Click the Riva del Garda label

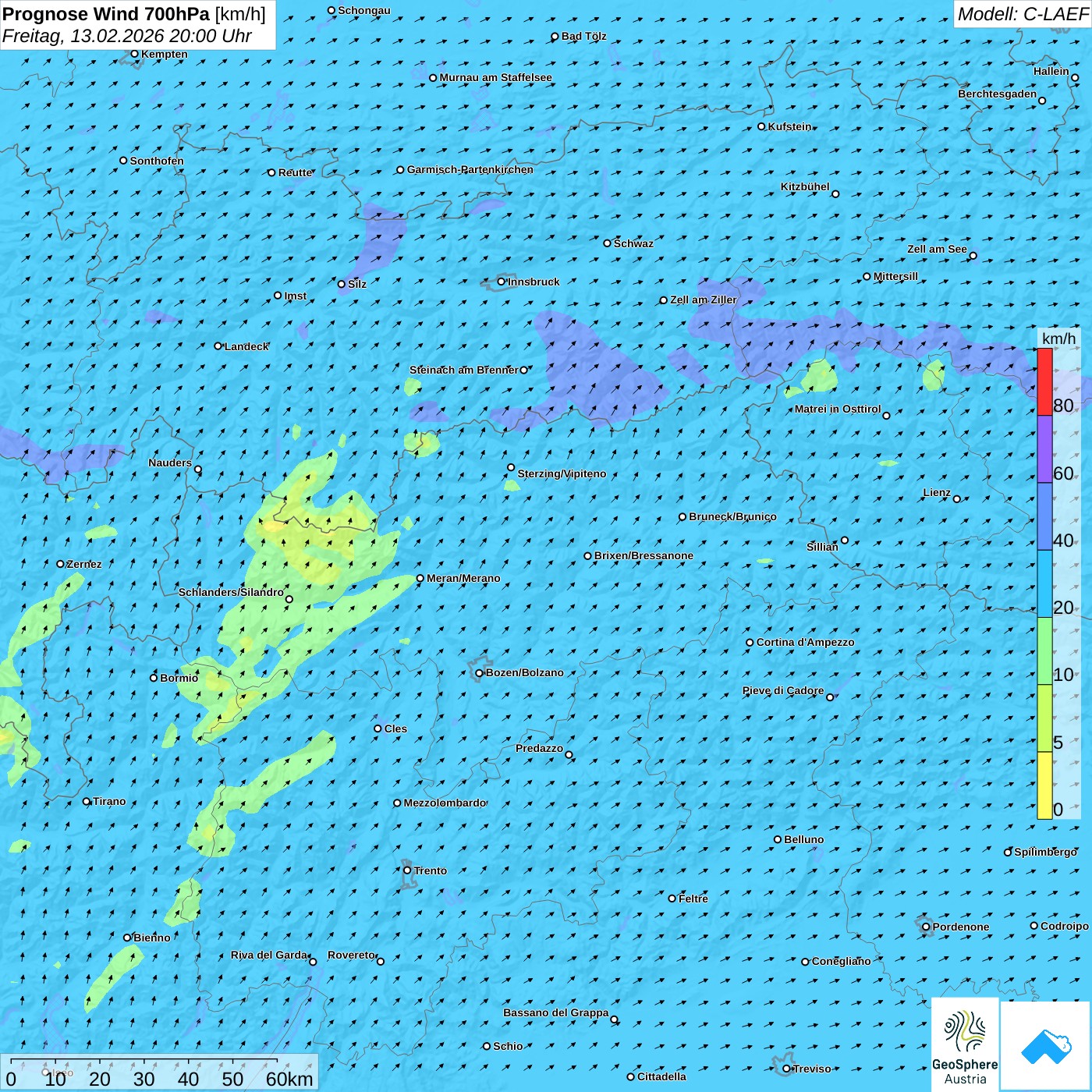point(269,955)
